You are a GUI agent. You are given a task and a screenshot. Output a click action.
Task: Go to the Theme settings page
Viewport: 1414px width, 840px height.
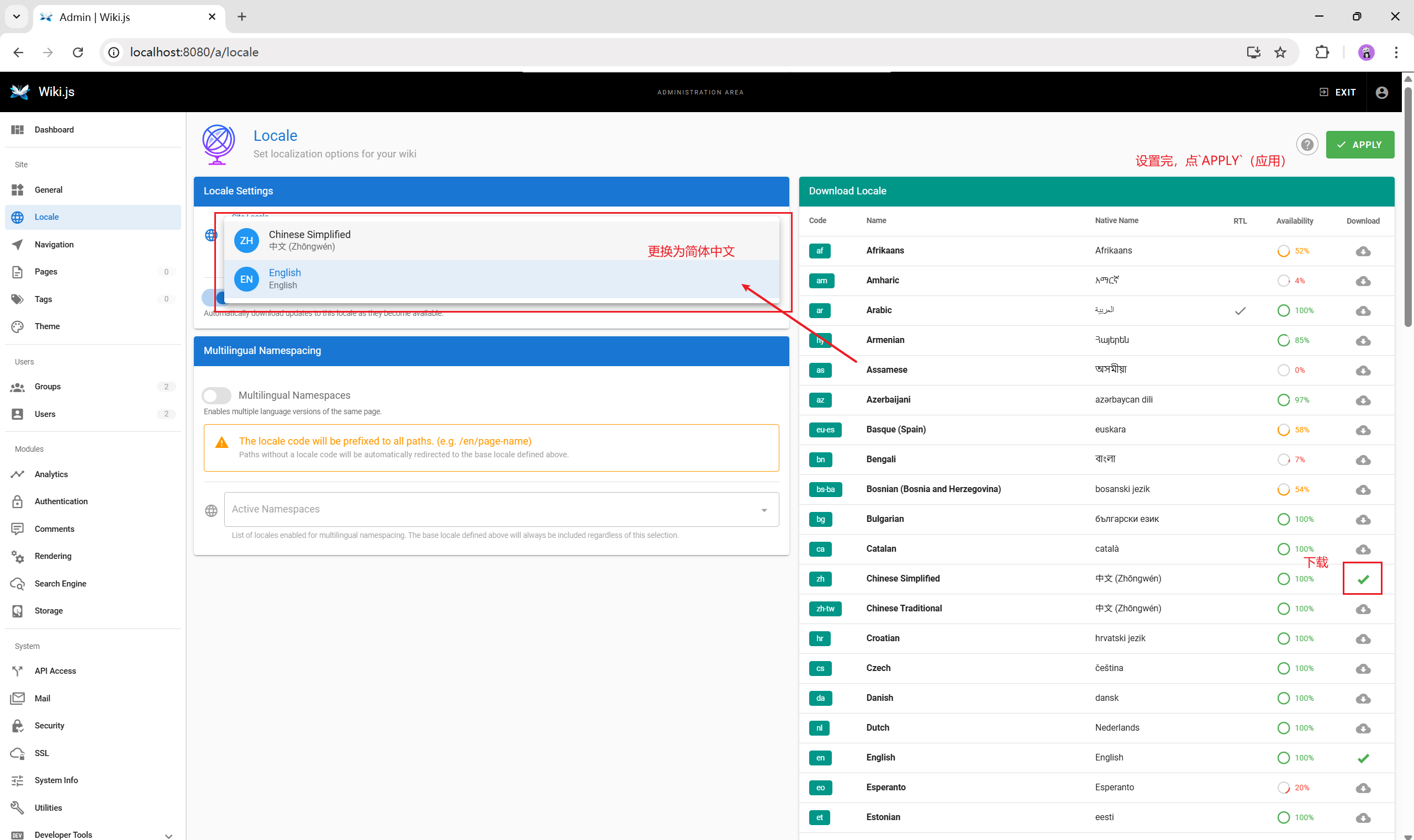47,326
